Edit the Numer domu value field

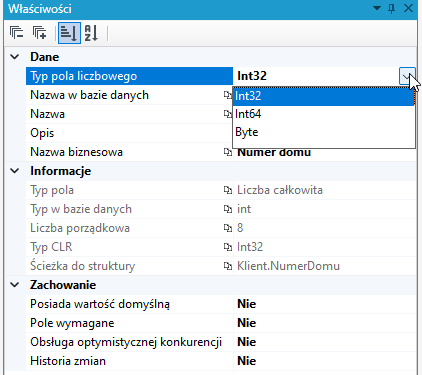click(x=324, y=153)
